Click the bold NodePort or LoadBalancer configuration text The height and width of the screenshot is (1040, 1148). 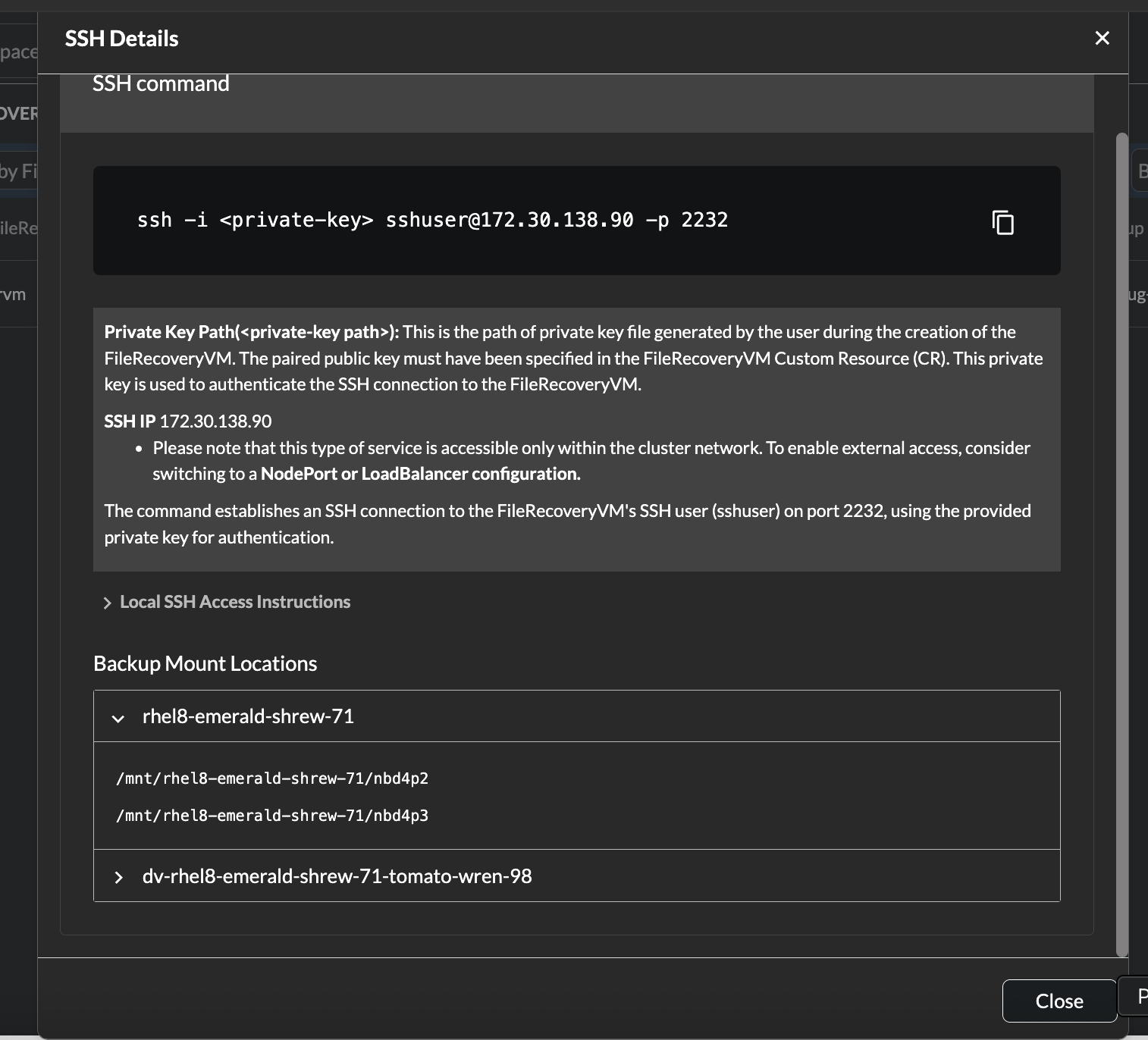[x=420, y=474]
